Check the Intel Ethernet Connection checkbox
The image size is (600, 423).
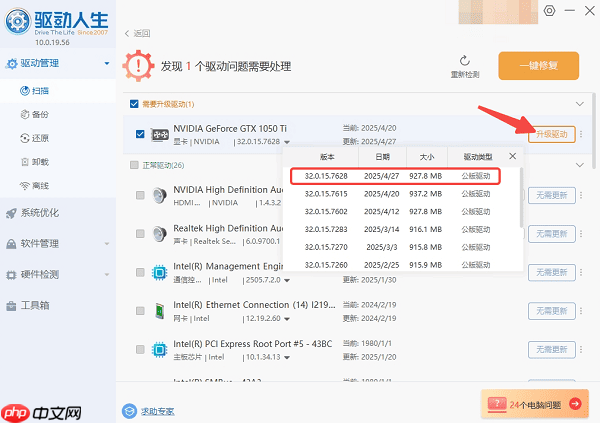coord(140,311)
